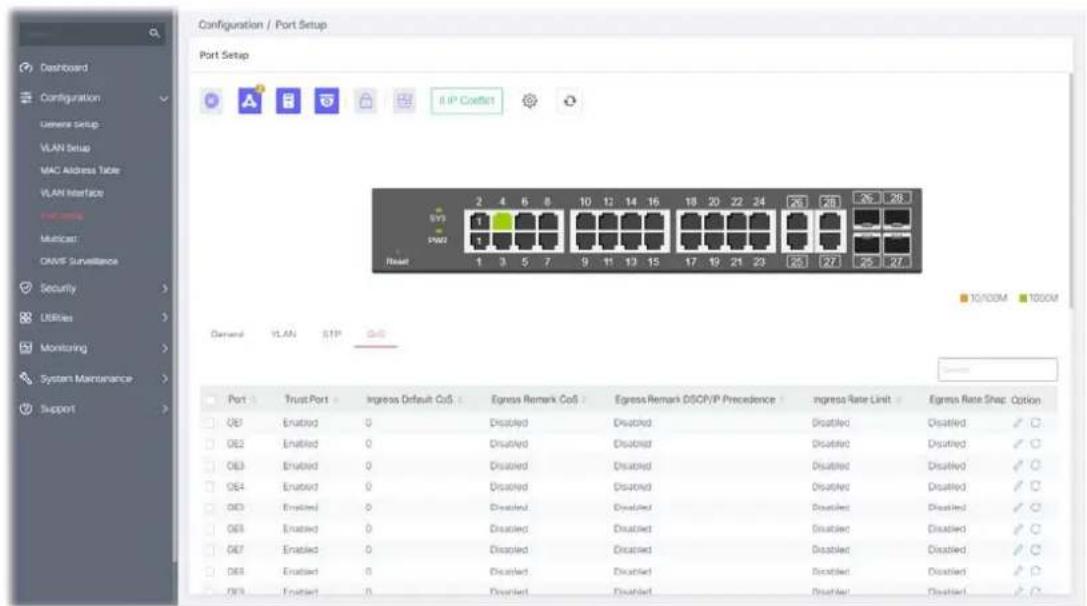Click the edit pencil for GE7
The image size is (1087, 606).
click(x=1018, y=550)
